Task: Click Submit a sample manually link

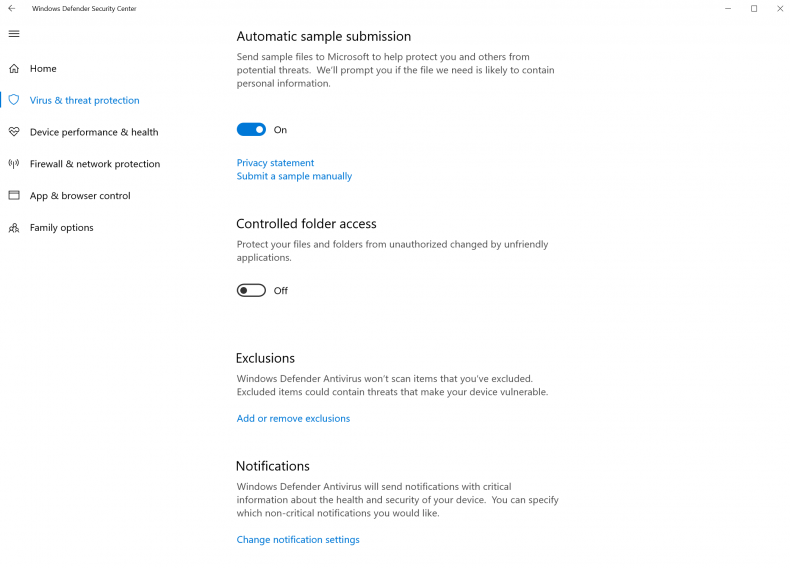Action: coord(294,176)
